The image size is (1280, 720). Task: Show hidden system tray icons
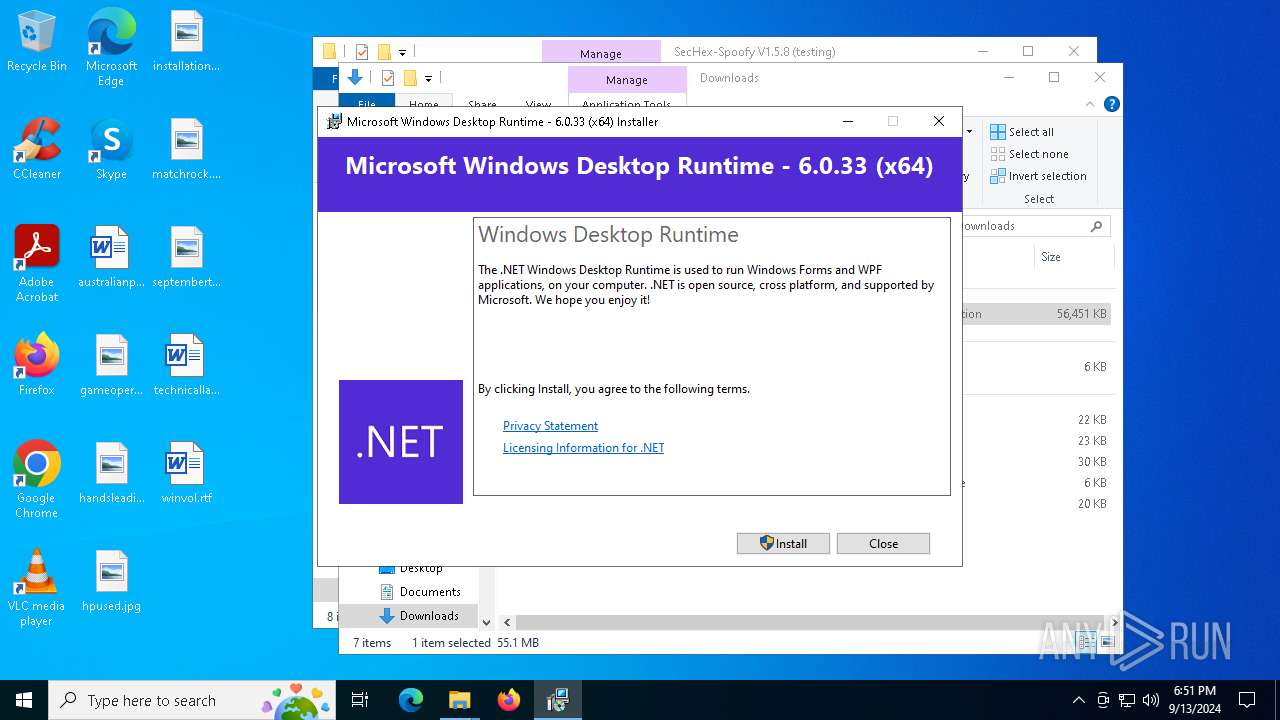1078,700
